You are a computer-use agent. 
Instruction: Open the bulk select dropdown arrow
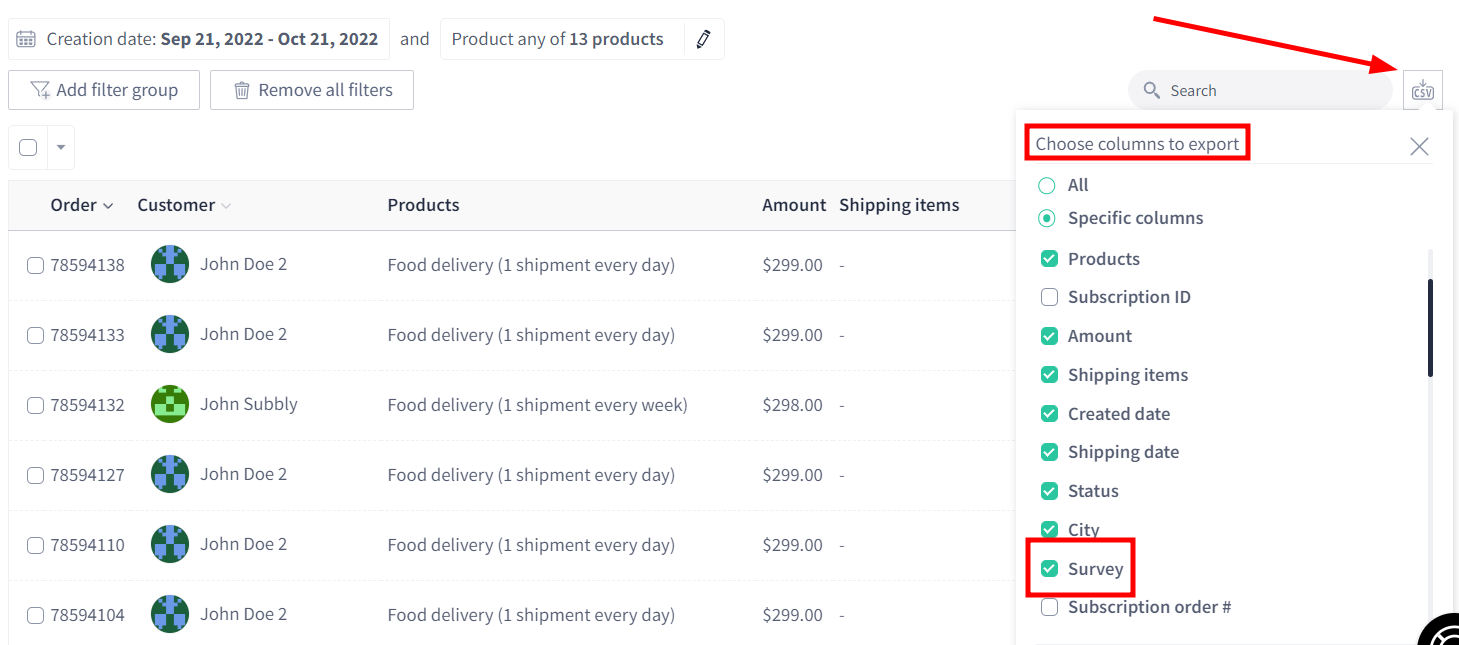60,147
